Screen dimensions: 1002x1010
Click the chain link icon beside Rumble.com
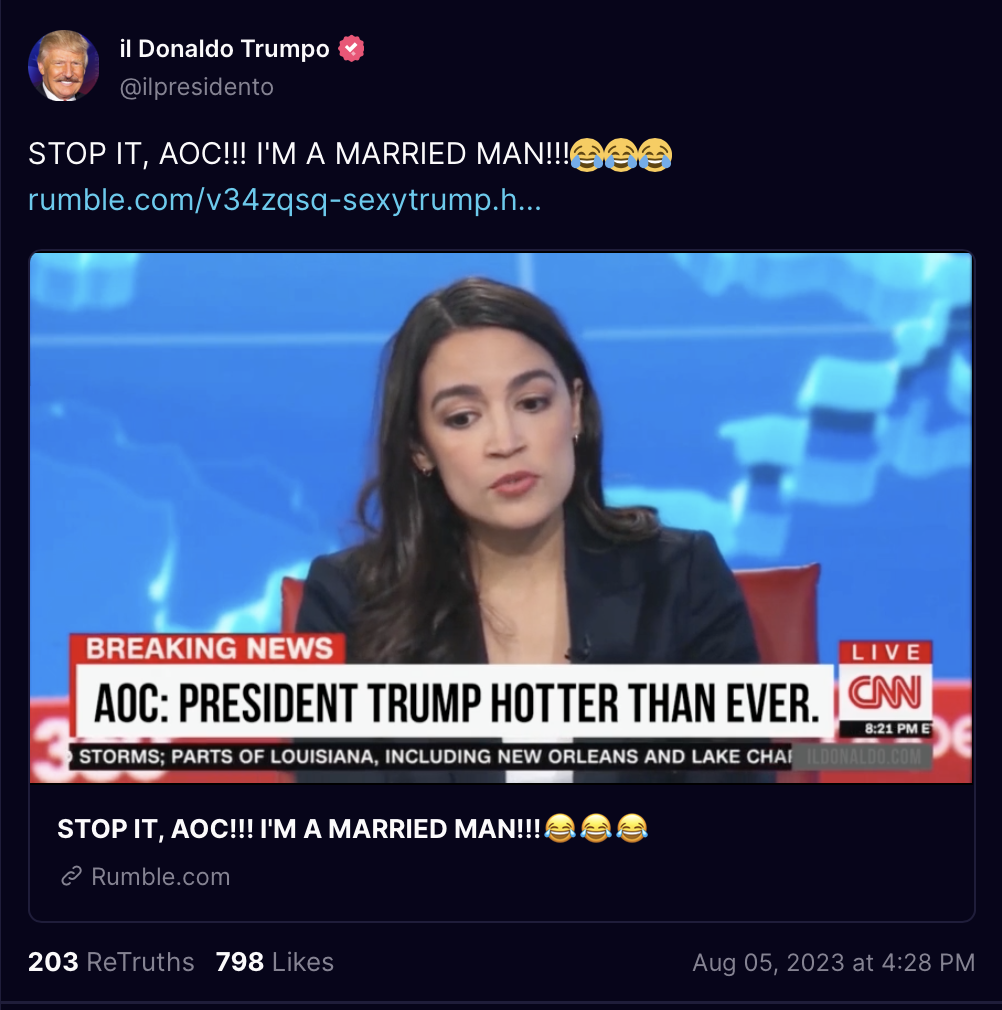[x=71, y=876]
